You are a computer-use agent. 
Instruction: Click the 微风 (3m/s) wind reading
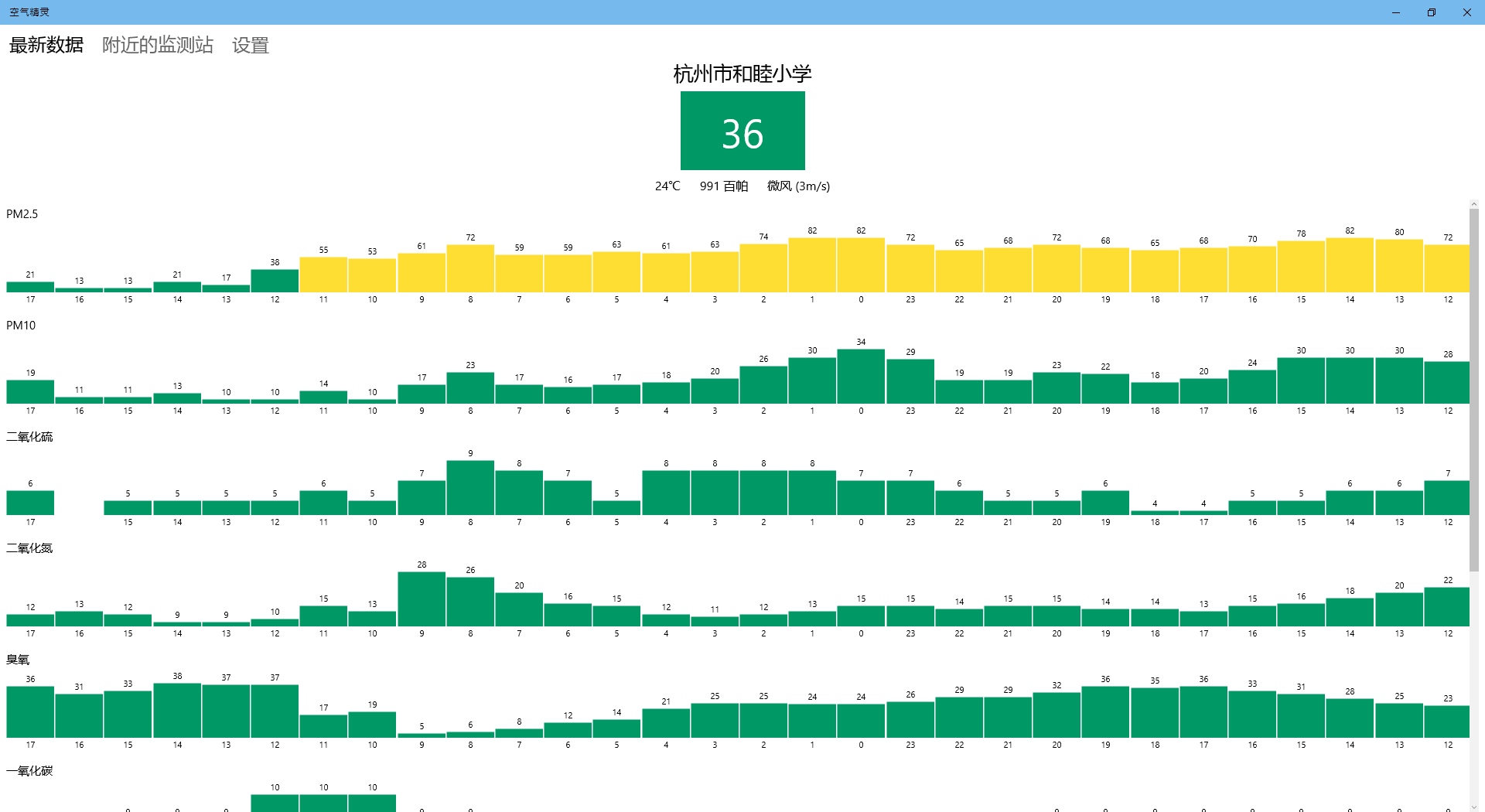[798, 186]
